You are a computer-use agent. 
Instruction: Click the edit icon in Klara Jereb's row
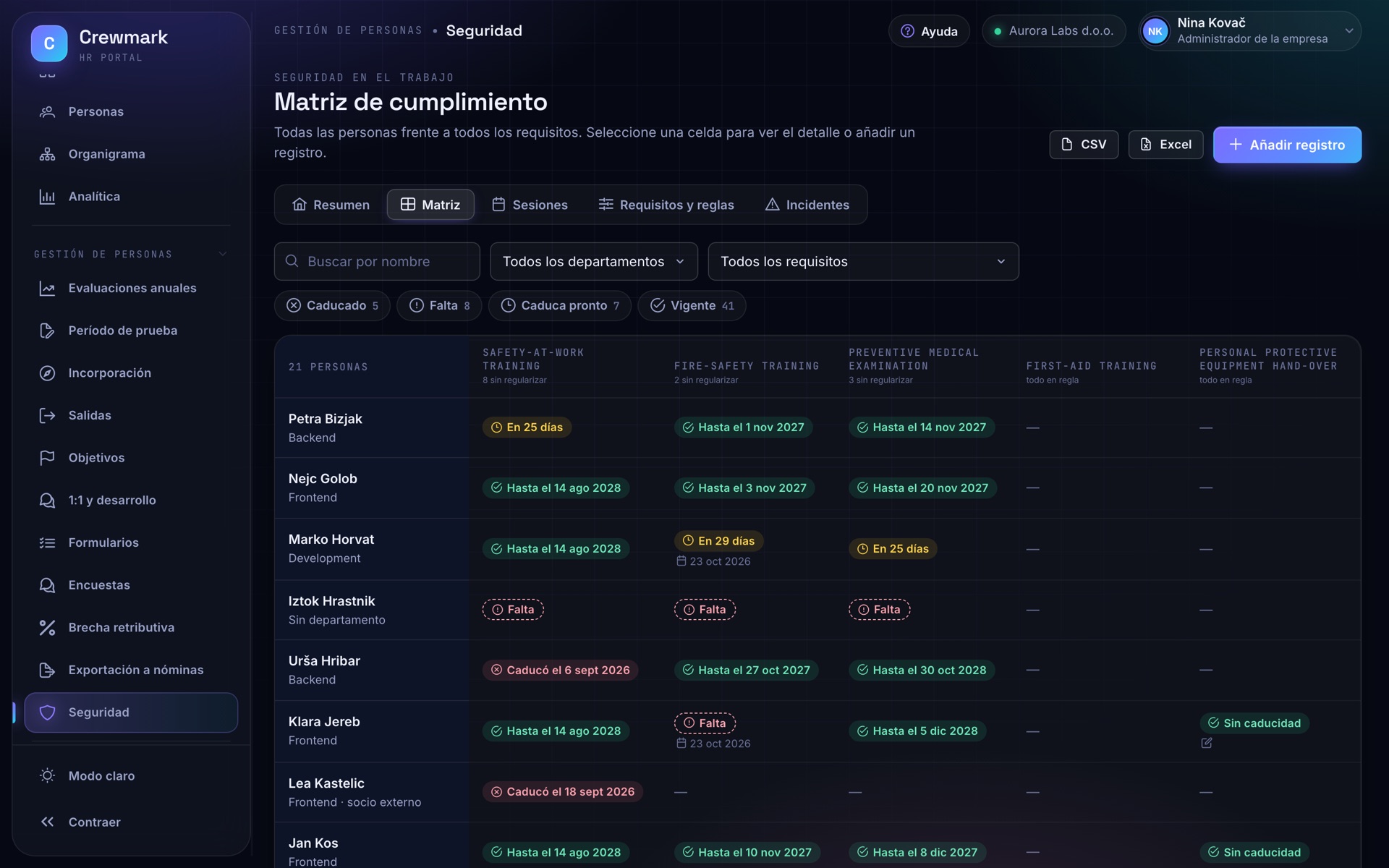pyautogui.click(x=1207, y=743)
